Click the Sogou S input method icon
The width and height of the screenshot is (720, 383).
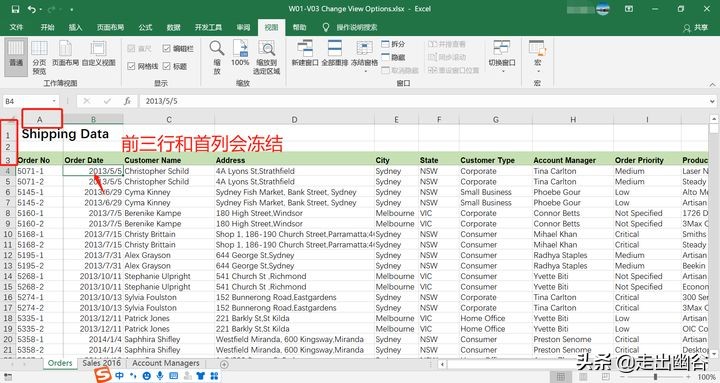(103, 375)
